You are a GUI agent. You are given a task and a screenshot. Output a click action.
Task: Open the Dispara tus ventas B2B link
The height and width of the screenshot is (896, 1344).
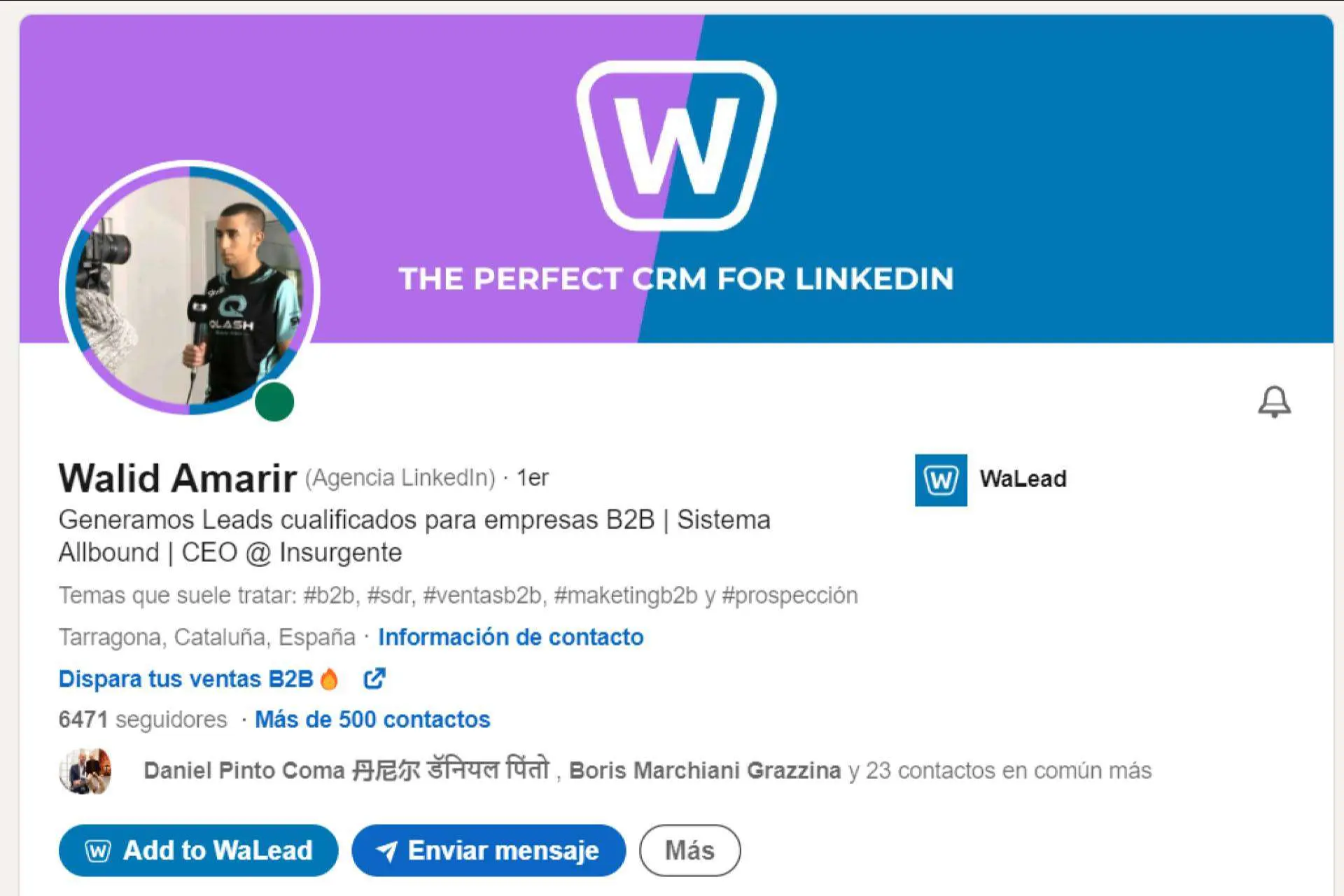coord(186,679)
